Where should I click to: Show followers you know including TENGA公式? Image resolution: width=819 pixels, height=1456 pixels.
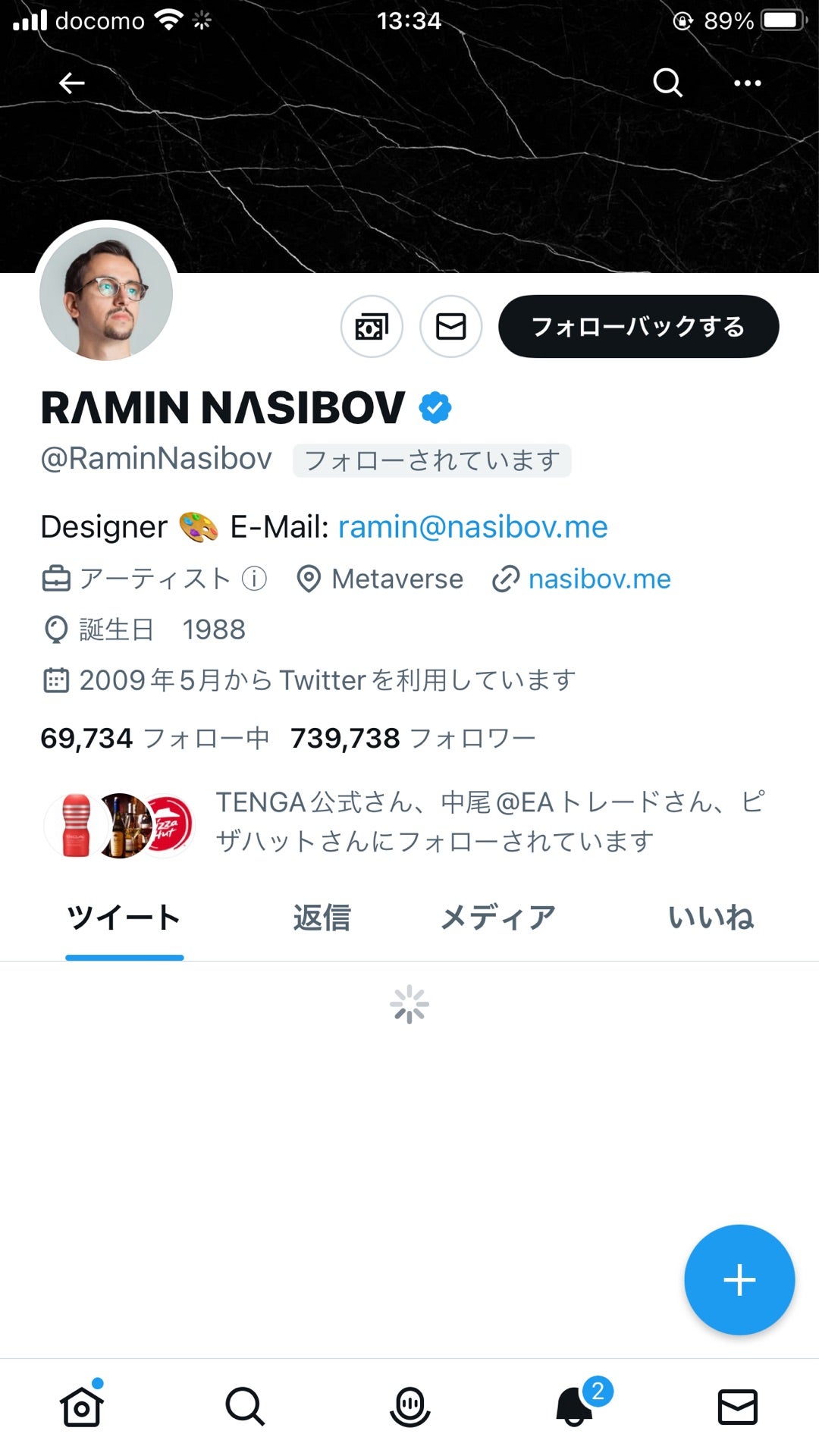pyautogui.click(x=406, y=822)
